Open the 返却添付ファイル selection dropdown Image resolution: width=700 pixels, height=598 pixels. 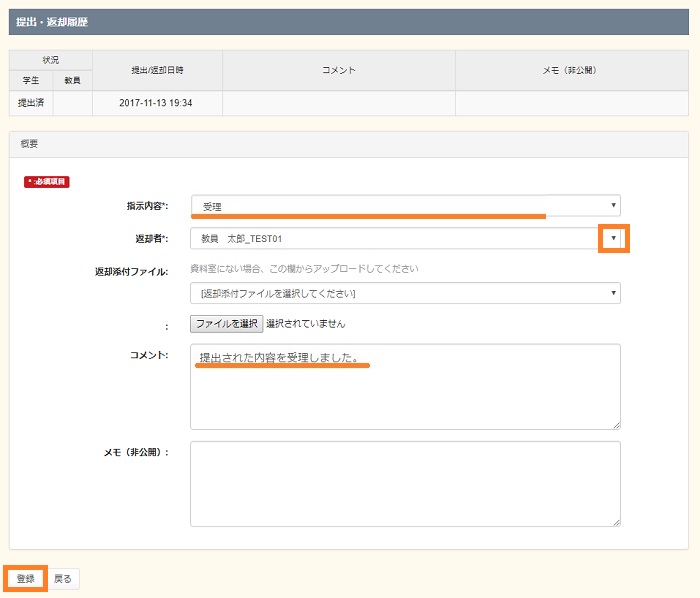click(404, 293)
